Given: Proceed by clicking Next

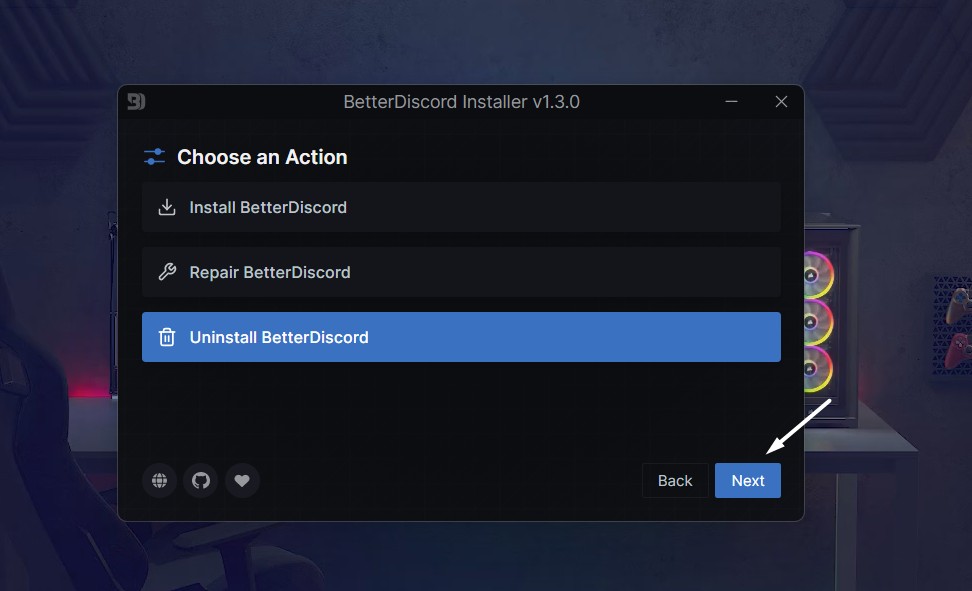Looking at the screenshot, I should pos(748,481).
